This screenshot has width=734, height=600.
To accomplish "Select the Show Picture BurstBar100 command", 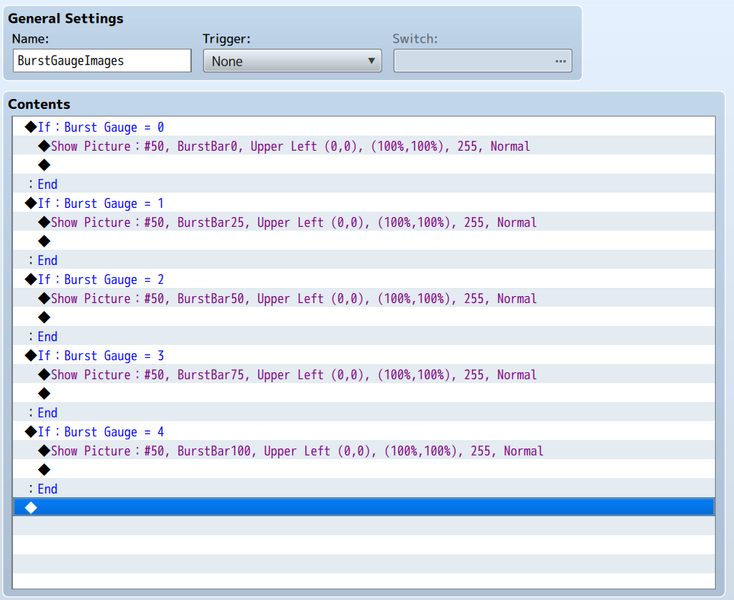I will point(297,451).
